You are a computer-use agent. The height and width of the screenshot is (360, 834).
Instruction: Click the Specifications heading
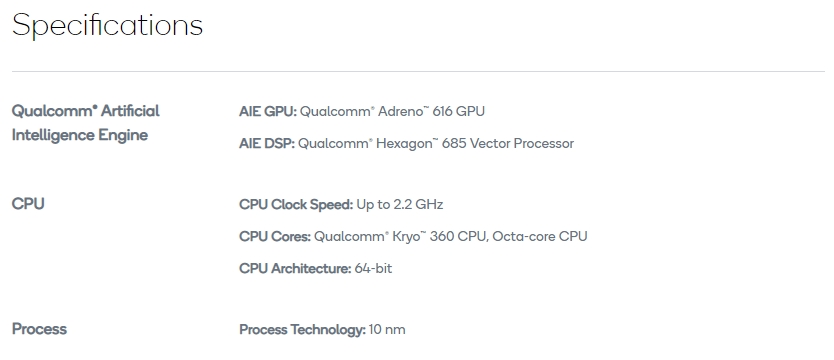coord(107,26)
